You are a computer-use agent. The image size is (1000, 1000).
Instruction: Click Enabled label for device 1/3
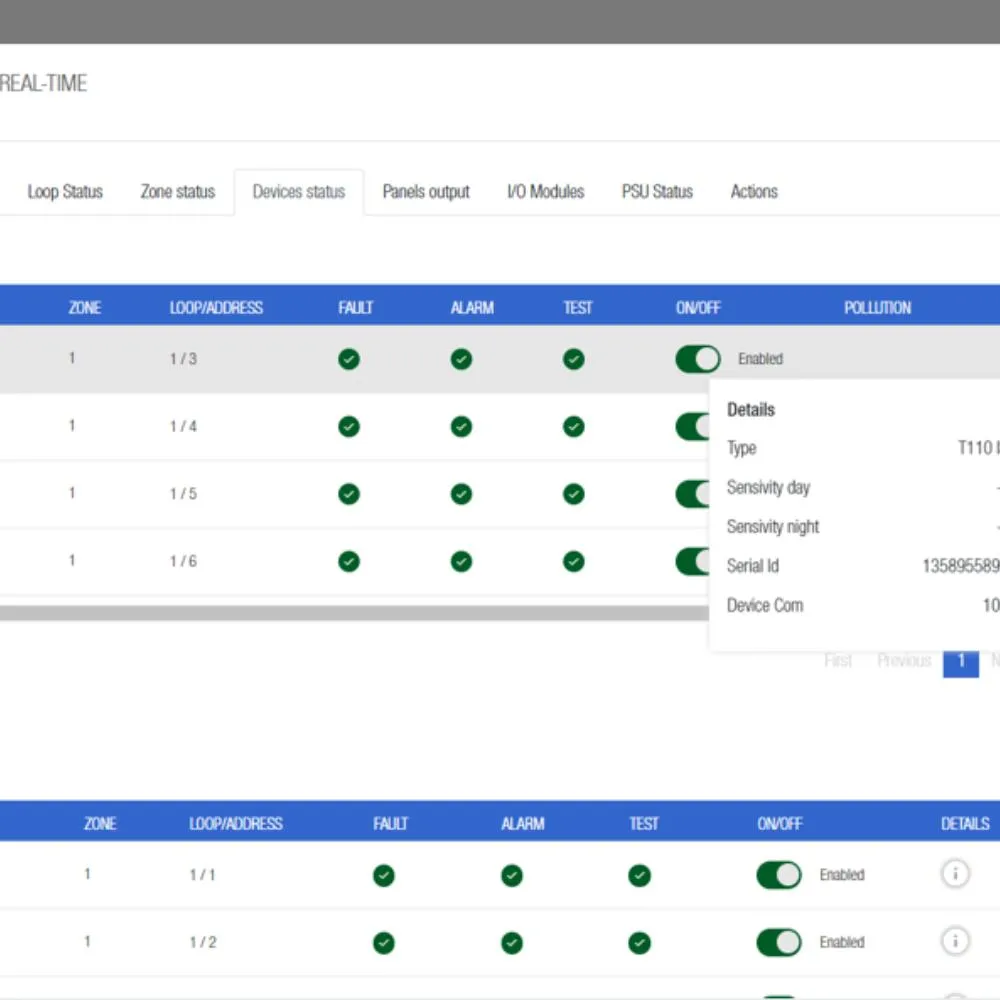[x=760, y=359]
